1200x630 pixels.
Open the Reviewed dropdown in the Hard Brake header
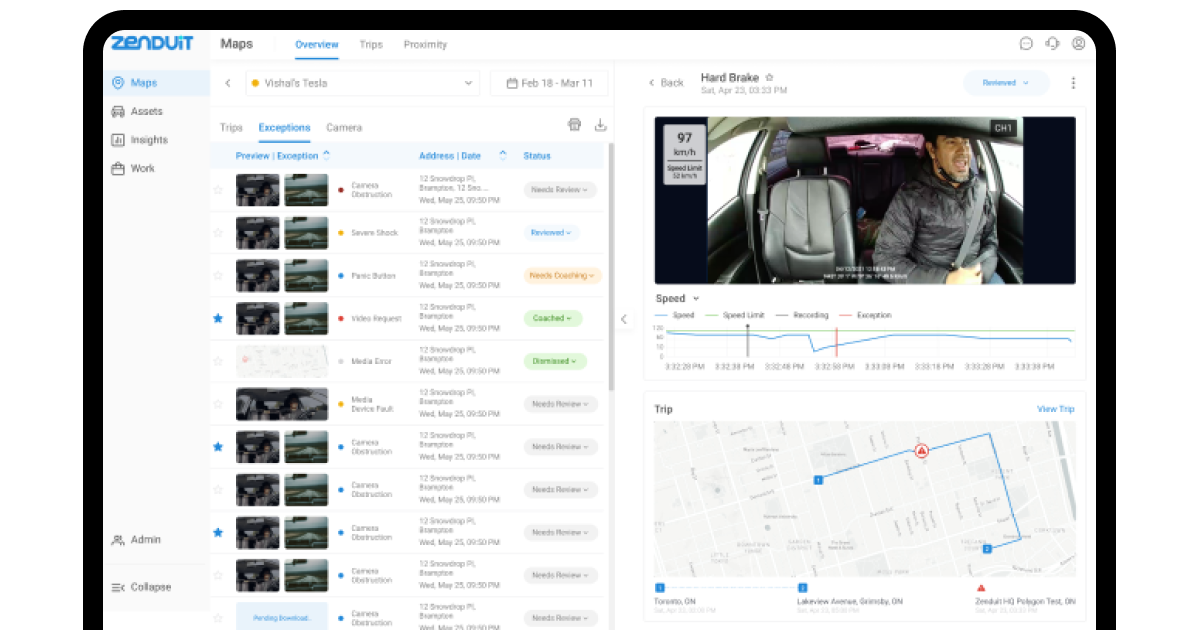(x=1006, y=83)
